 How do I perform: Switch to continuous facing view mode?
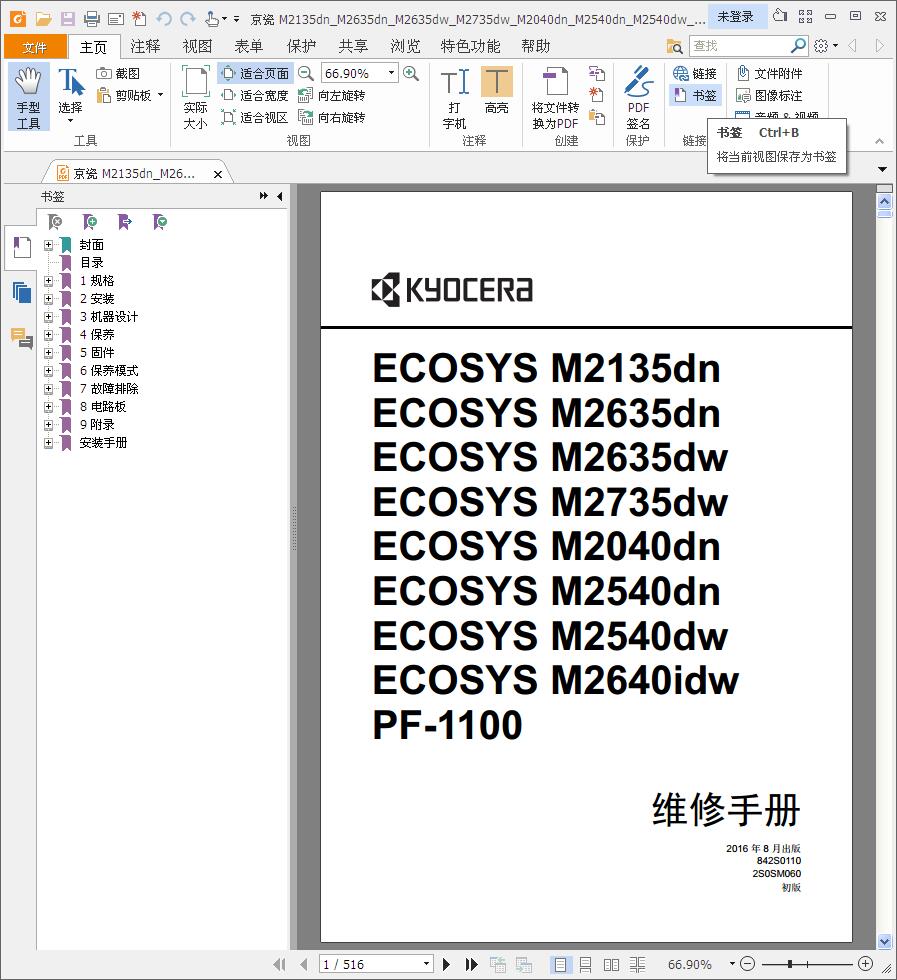(x=637, y=964)
